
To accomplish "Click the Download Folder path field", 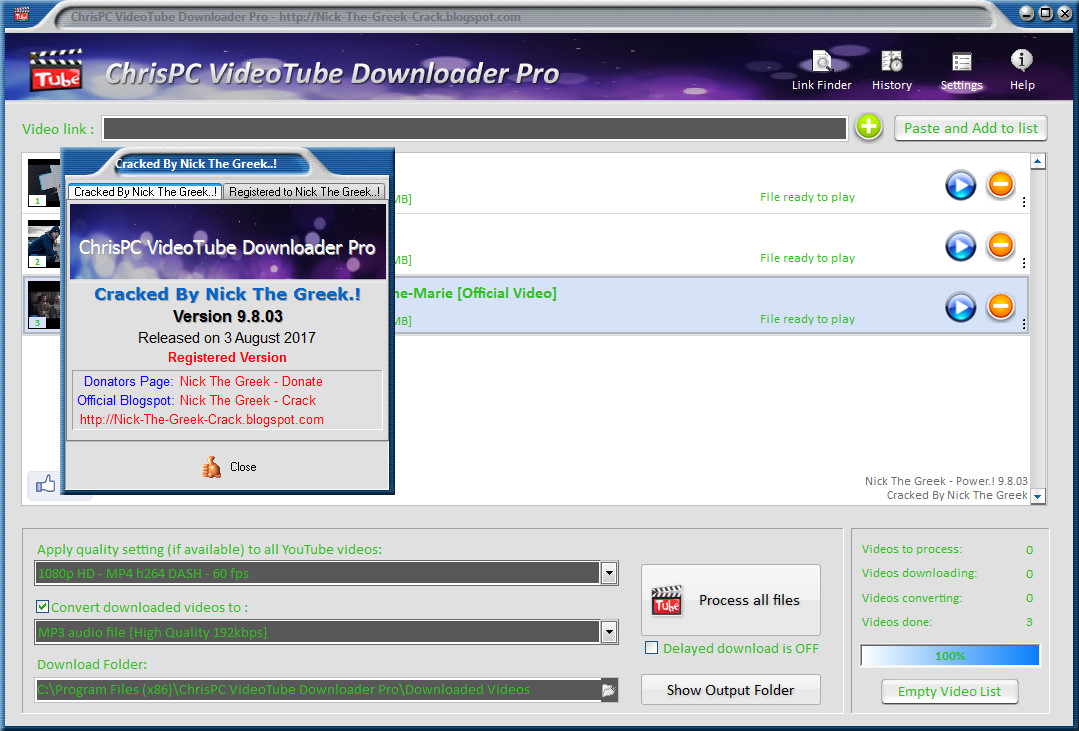I will 318,690.
